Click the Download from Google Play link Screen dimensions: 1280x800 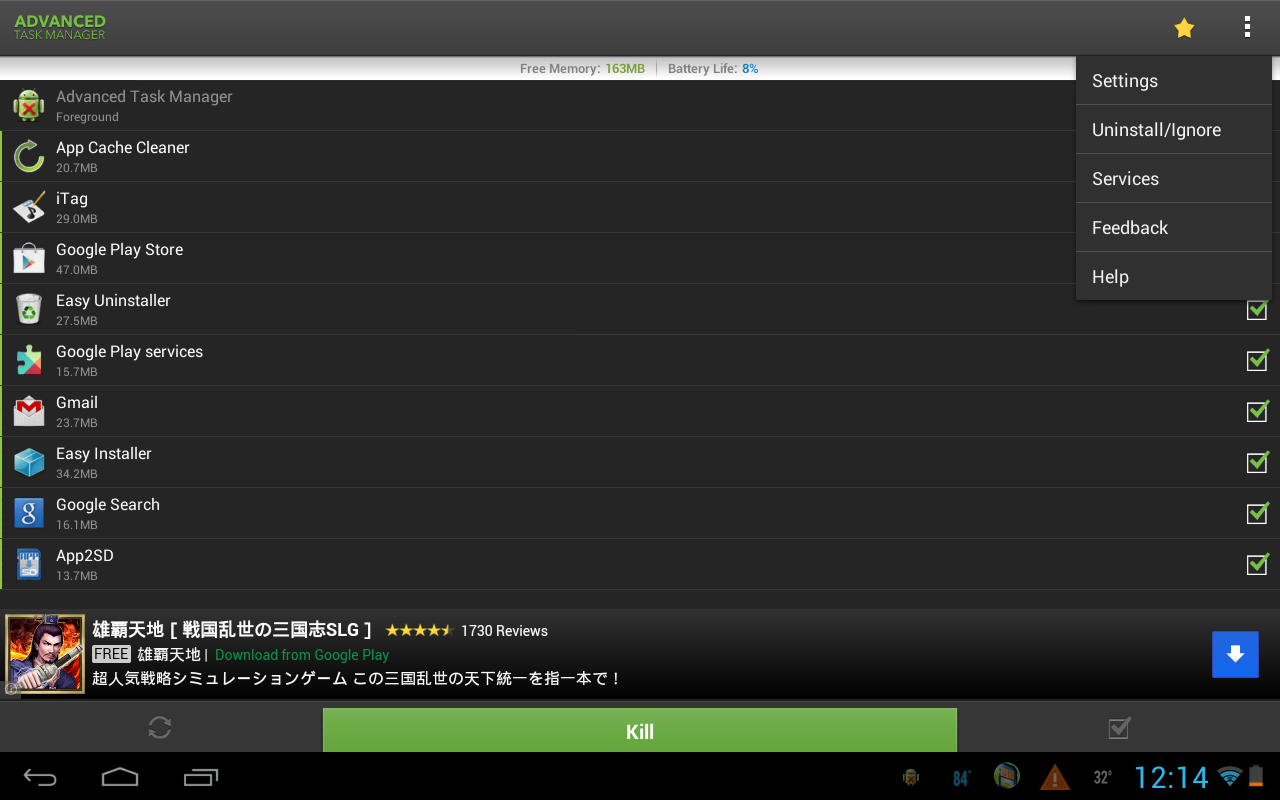pos(301,654)
